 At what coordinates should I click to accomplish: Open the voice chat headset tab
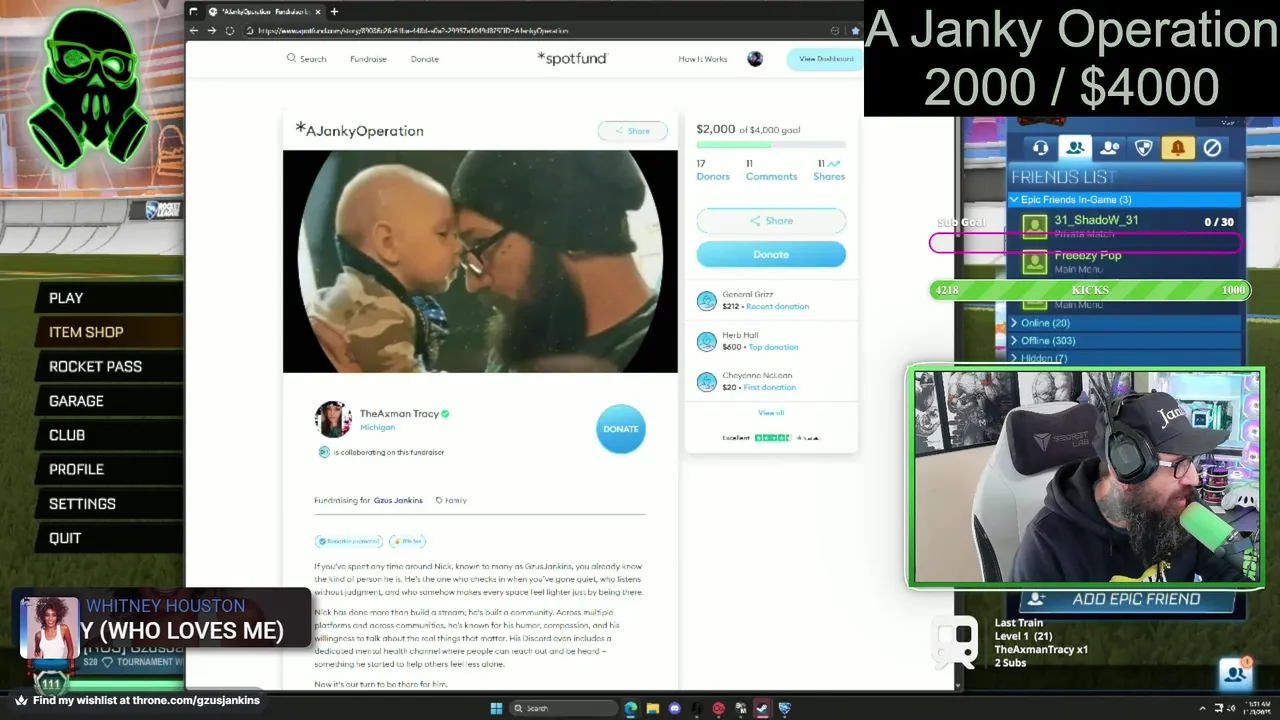coord(1040,148)
